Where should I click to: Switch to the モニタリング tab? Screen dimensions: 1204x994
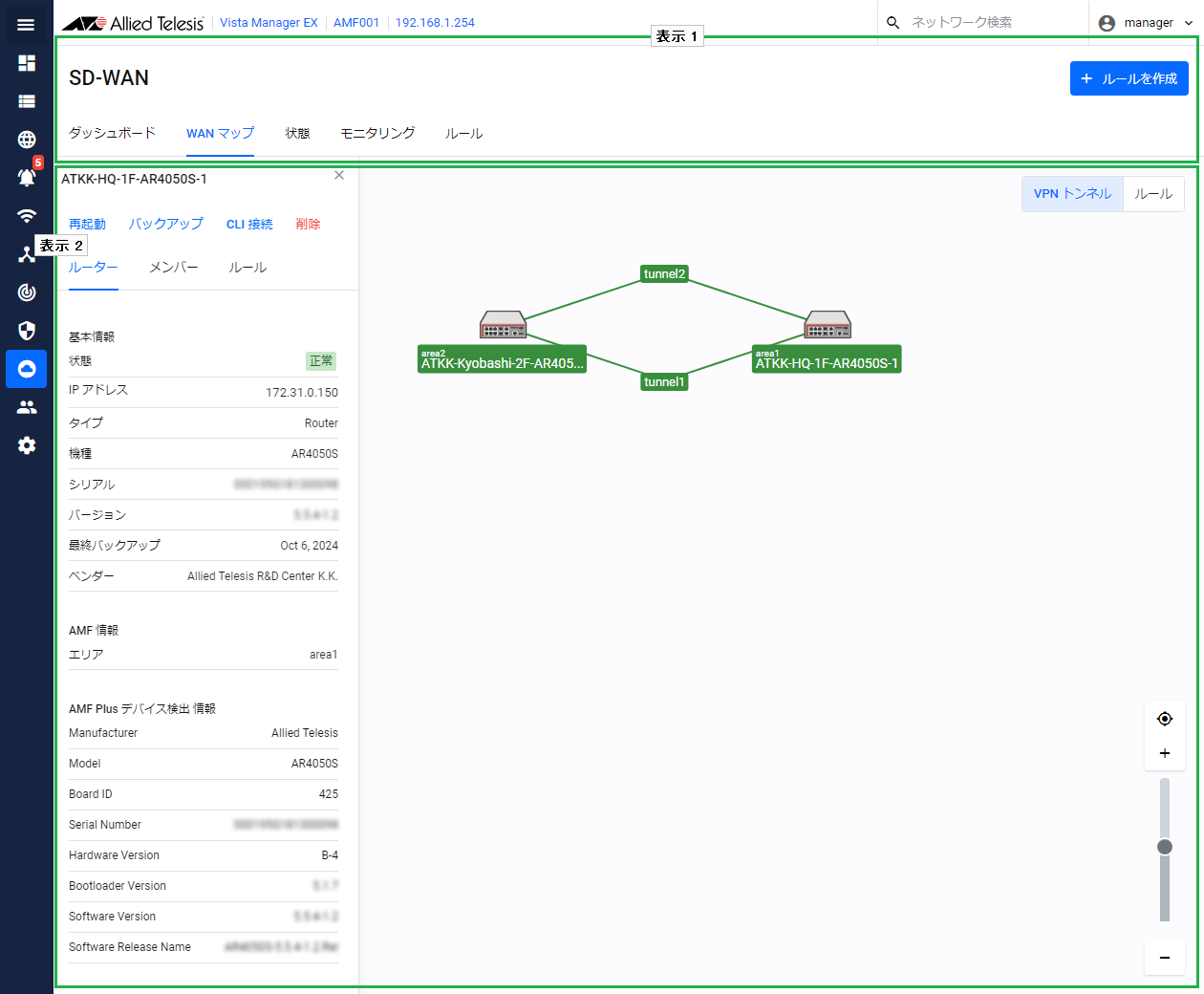(377, 133)
